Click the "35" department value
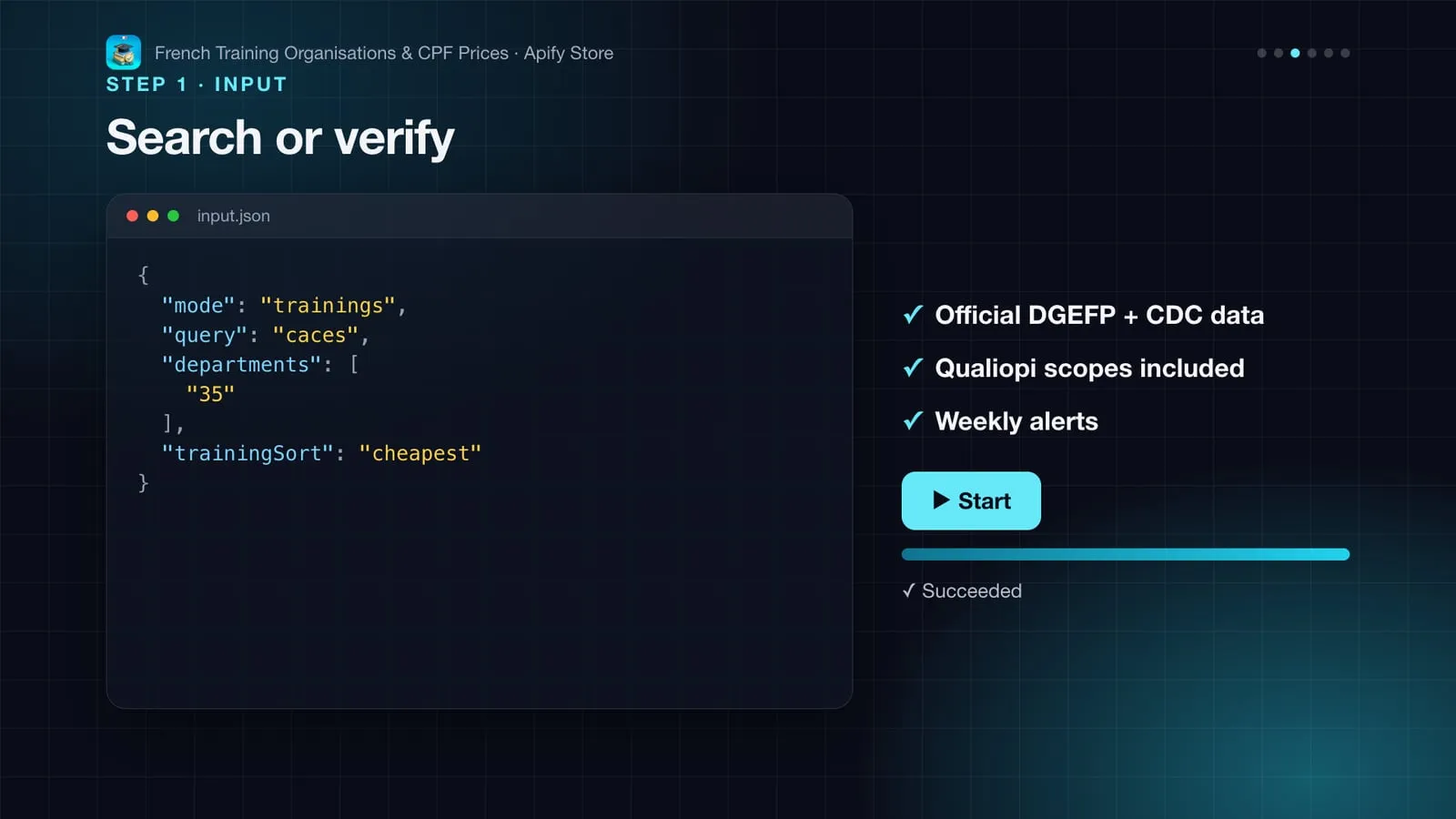The width and height of the screenshot is (1456, 819). point(210,394)
